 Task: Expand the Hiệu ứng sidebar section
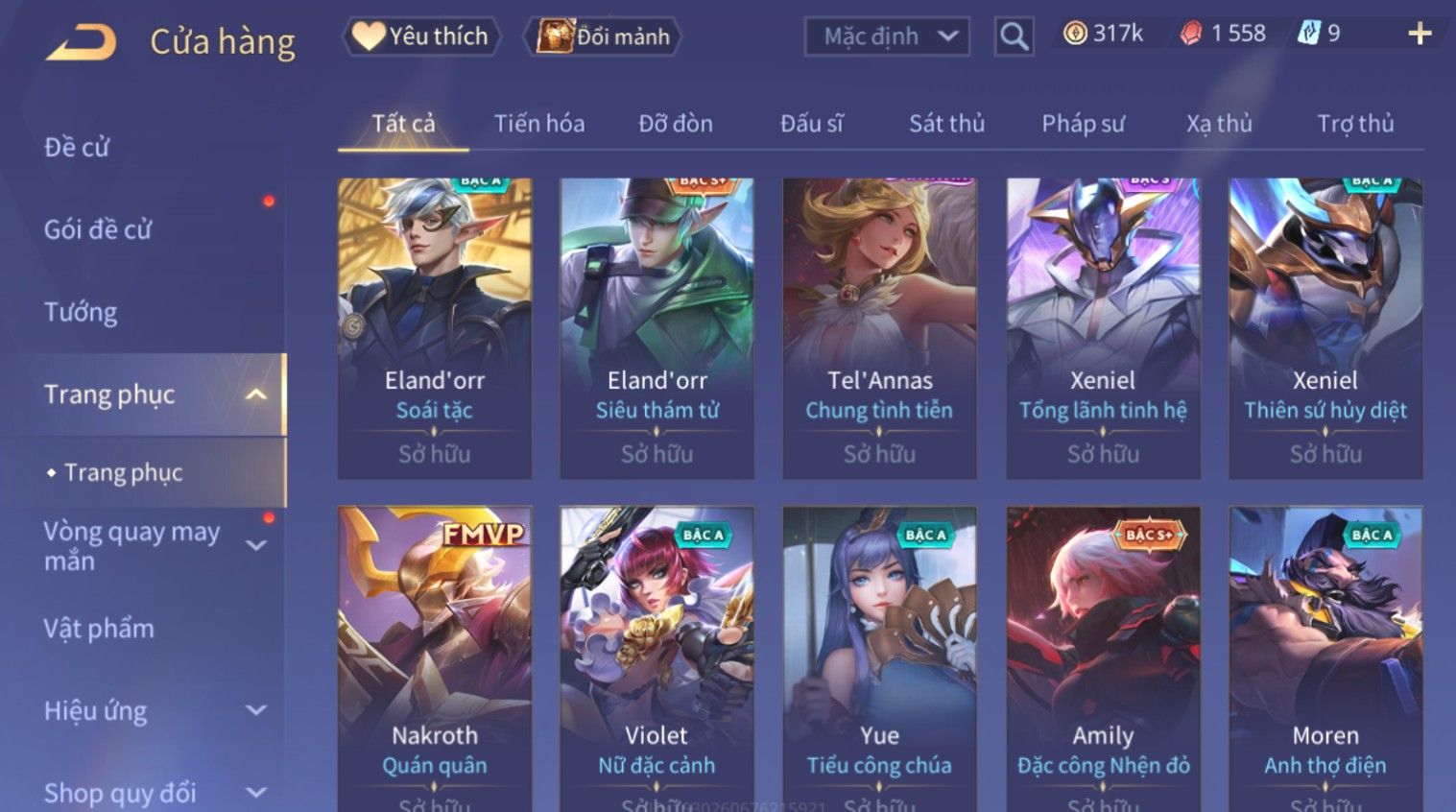pyautogui.click(x=256, y=710)
